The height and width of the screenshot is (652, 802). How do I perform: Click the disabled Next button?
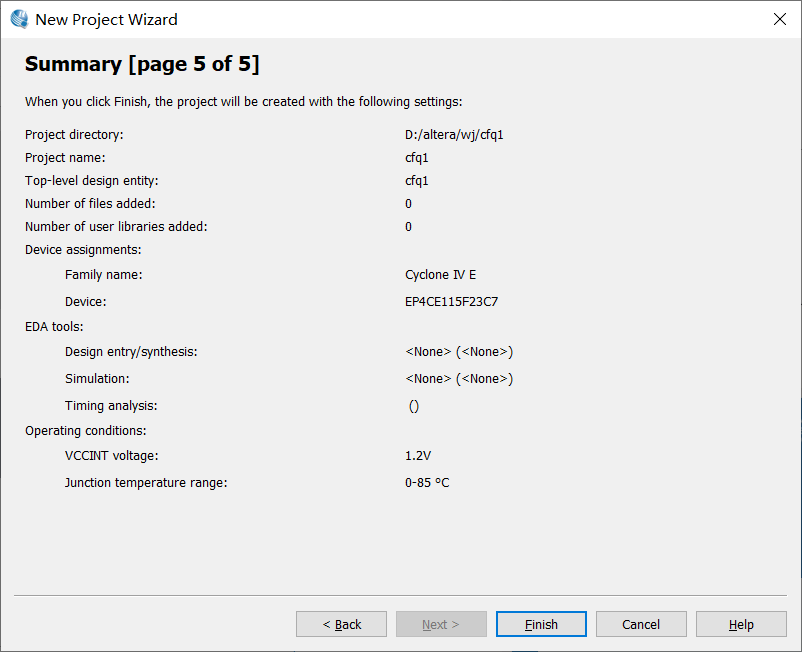(x=441, y=624)
